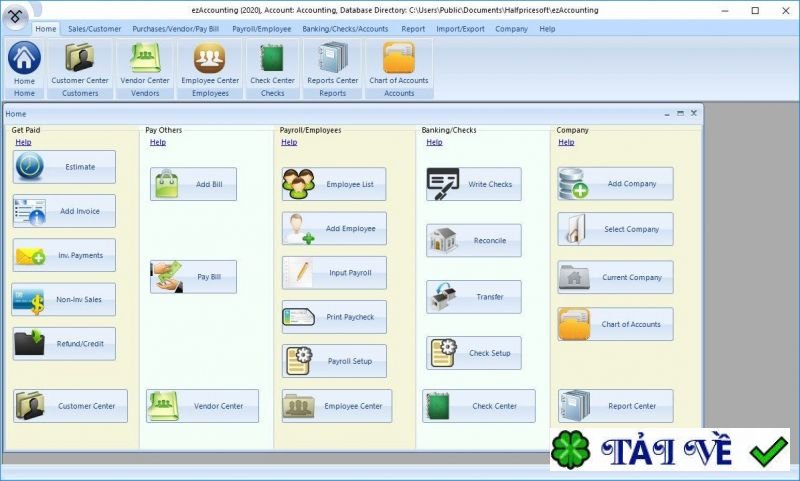Open the Sales/Customer tab
Image resolution: width=800 pixels, height=481 pixels.
(94, 29)
